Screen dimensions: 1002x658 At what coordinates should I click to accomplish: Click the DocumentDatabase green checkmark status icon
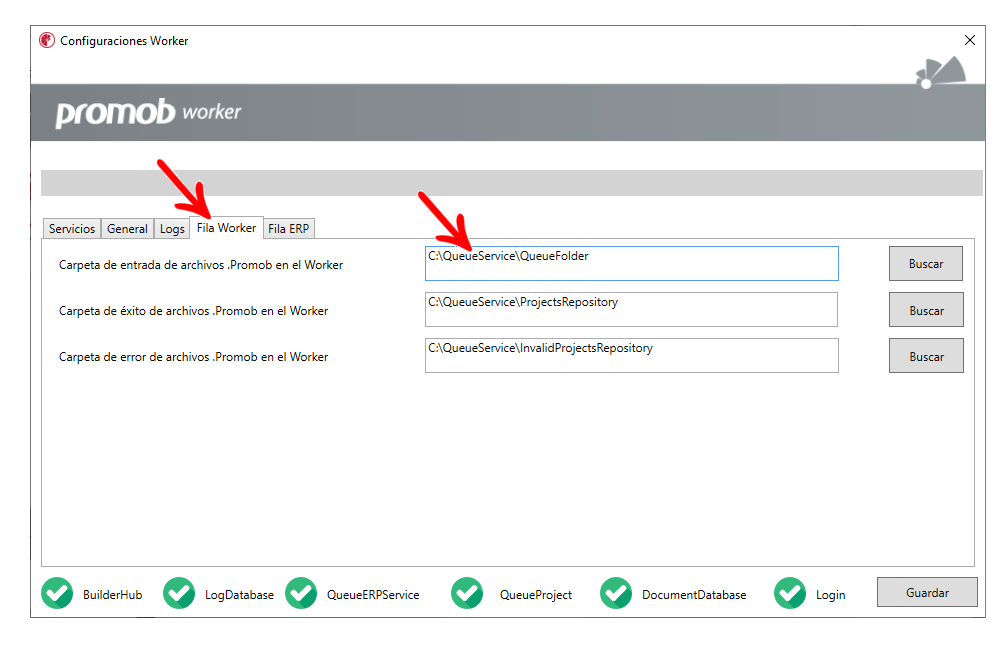616,593
